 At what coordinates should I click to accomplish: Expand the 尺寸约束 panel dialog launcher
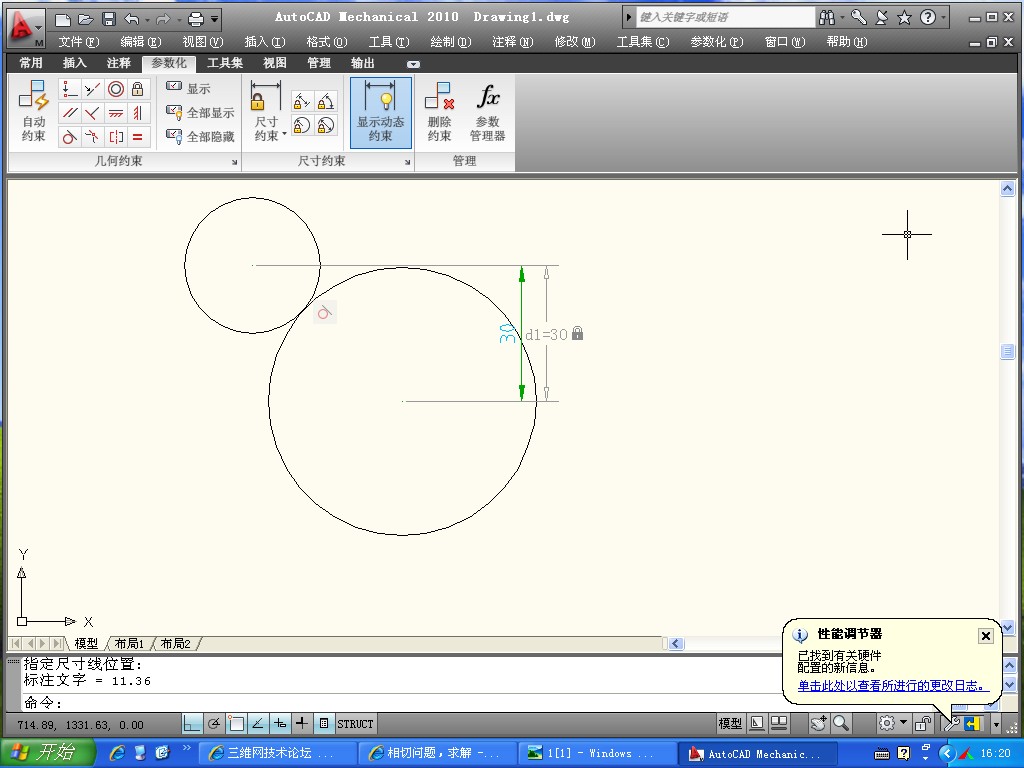point(408,162)
